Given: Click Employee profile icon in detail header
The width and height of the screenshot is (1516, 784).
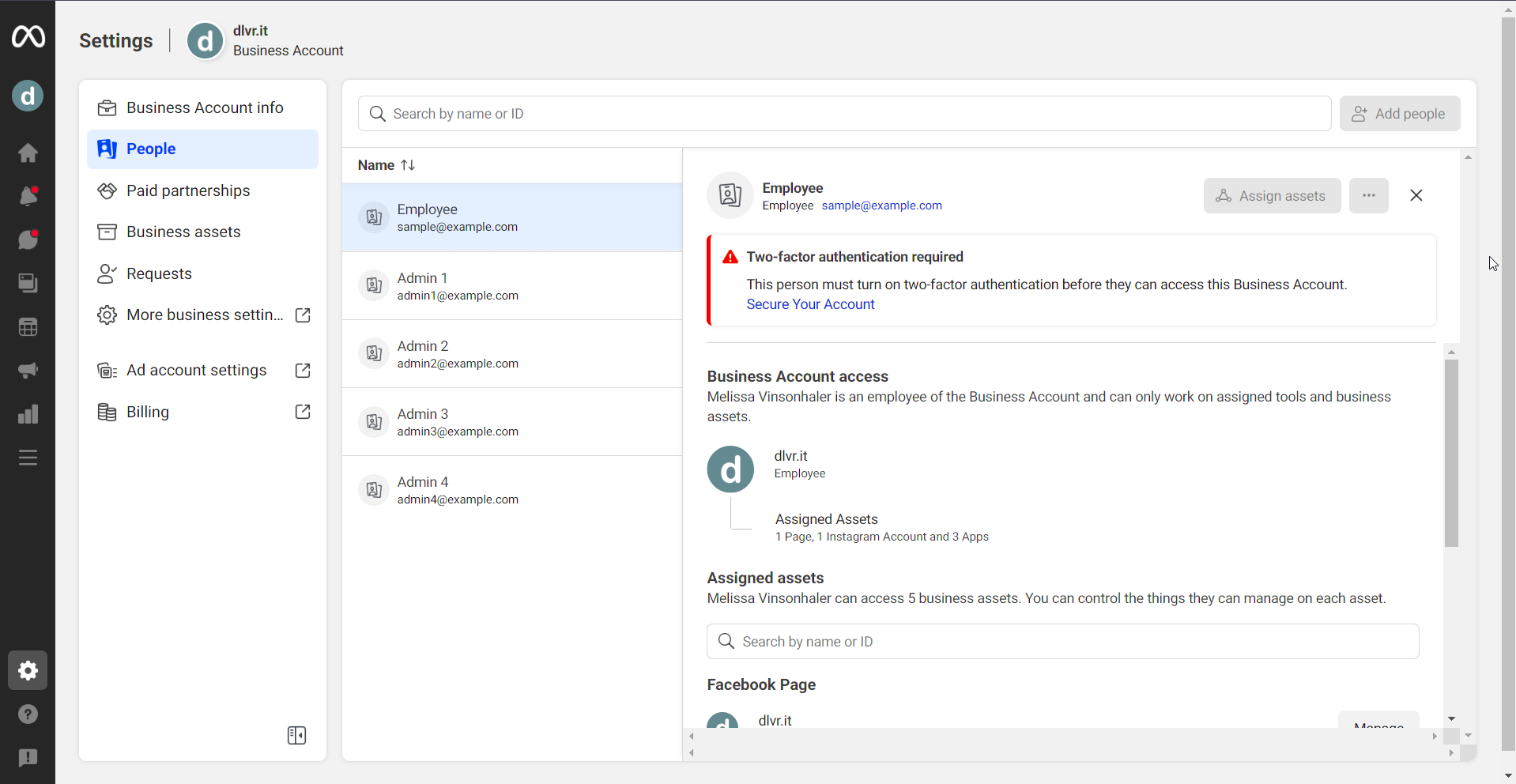Looking at the screenshot, I should (x=730, y=195).
